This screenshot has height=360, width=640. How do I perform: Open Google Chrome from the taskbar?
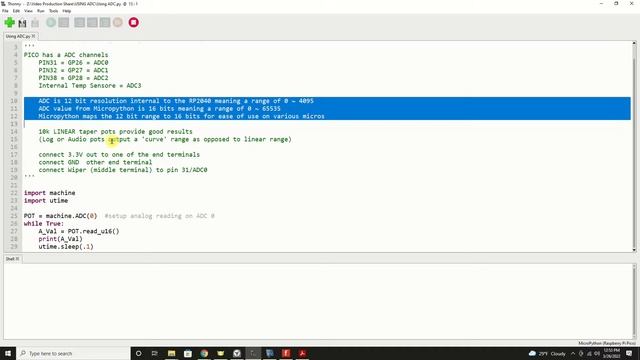pyautogui.click(x=204, y=353)
